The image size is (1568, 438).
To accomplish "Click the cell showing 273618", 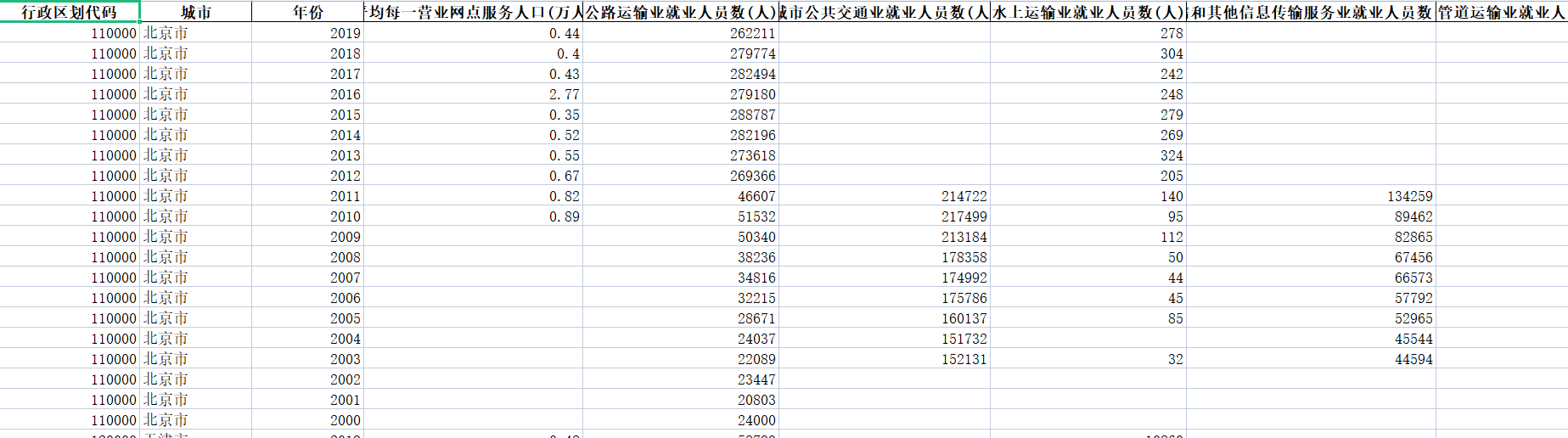I will (x=681, y=155).
